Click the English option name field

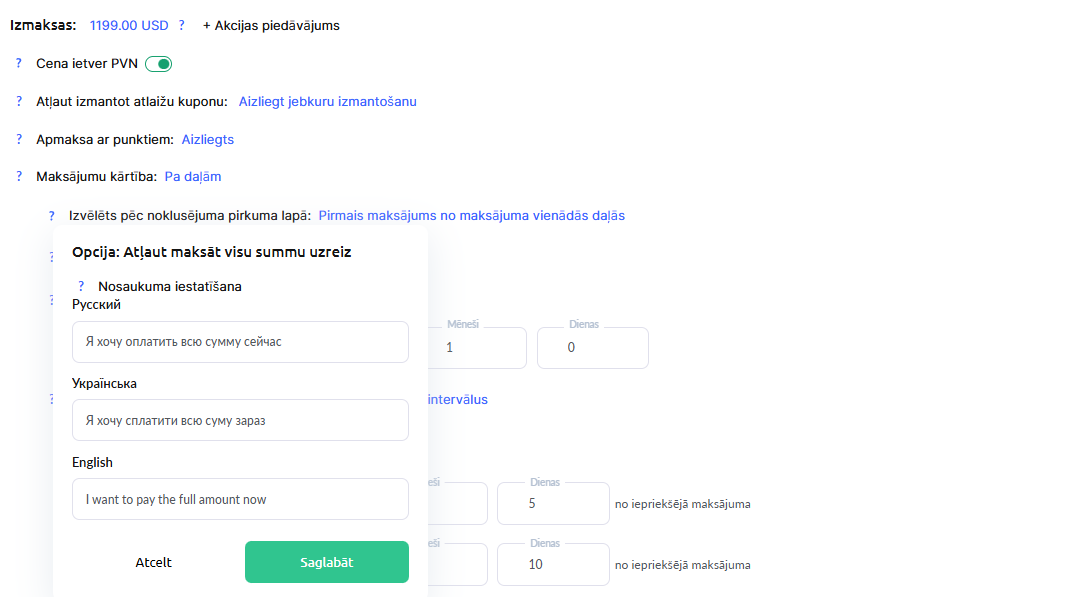240,499
